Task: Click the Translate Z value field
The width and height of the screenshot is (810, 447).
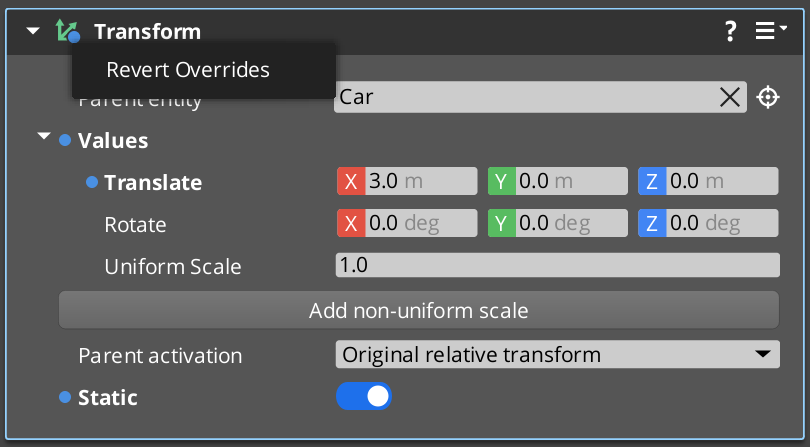Action: pyautogui.click(x=718, y=182)
